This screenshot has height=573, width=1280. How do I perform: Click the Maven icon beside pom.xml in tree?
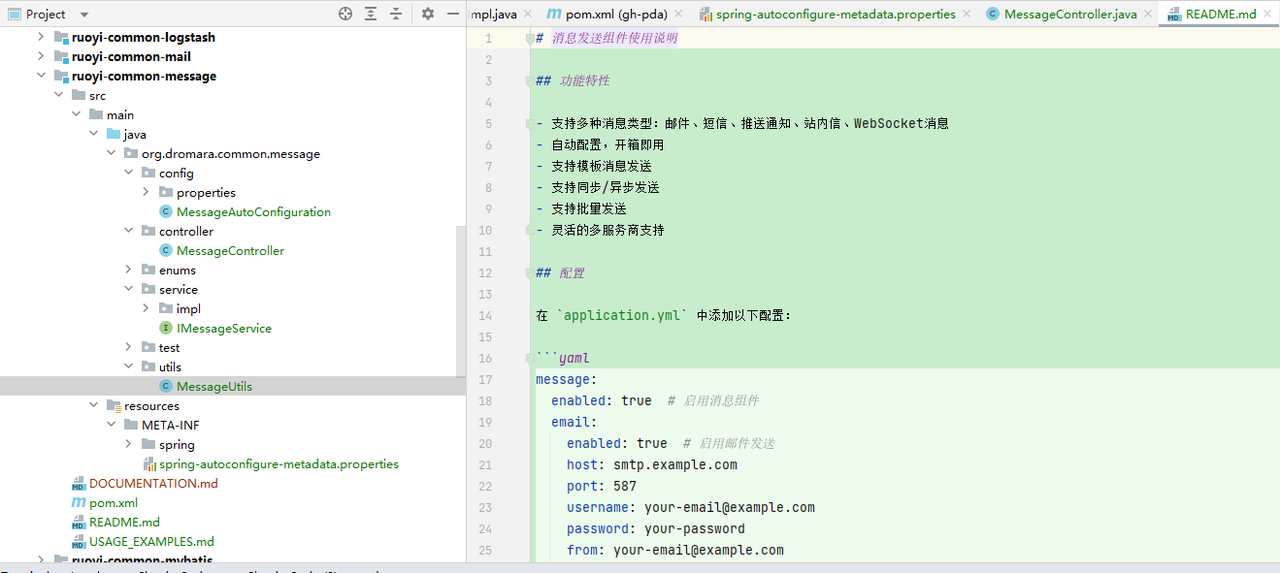[x=79, y=503]
